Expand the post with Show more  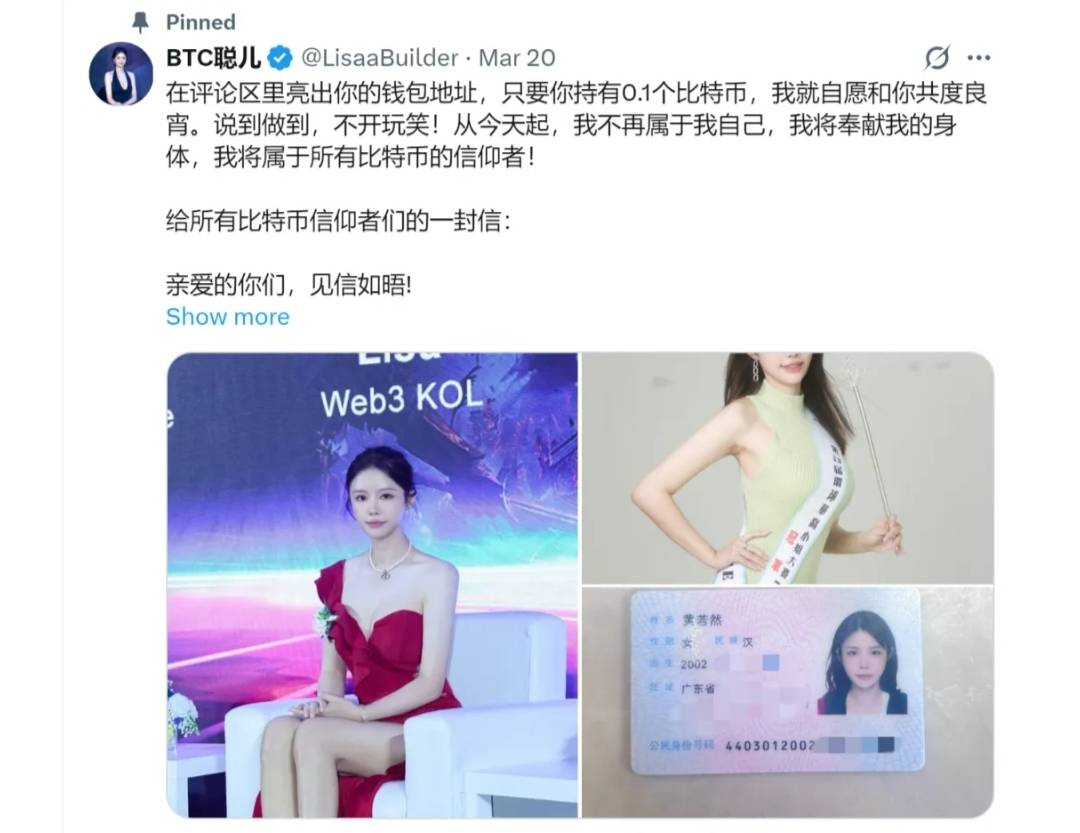pos(228,316)
